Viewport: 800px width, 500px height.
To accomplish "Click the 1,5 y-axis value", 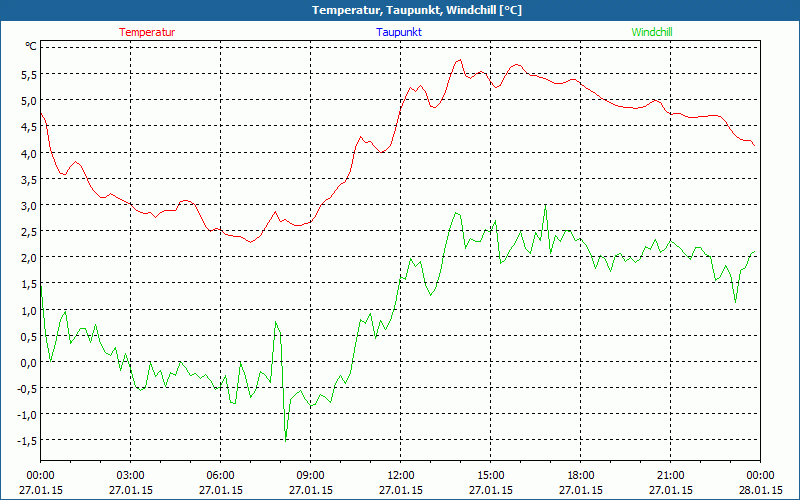I will click(x=29, y=285).
